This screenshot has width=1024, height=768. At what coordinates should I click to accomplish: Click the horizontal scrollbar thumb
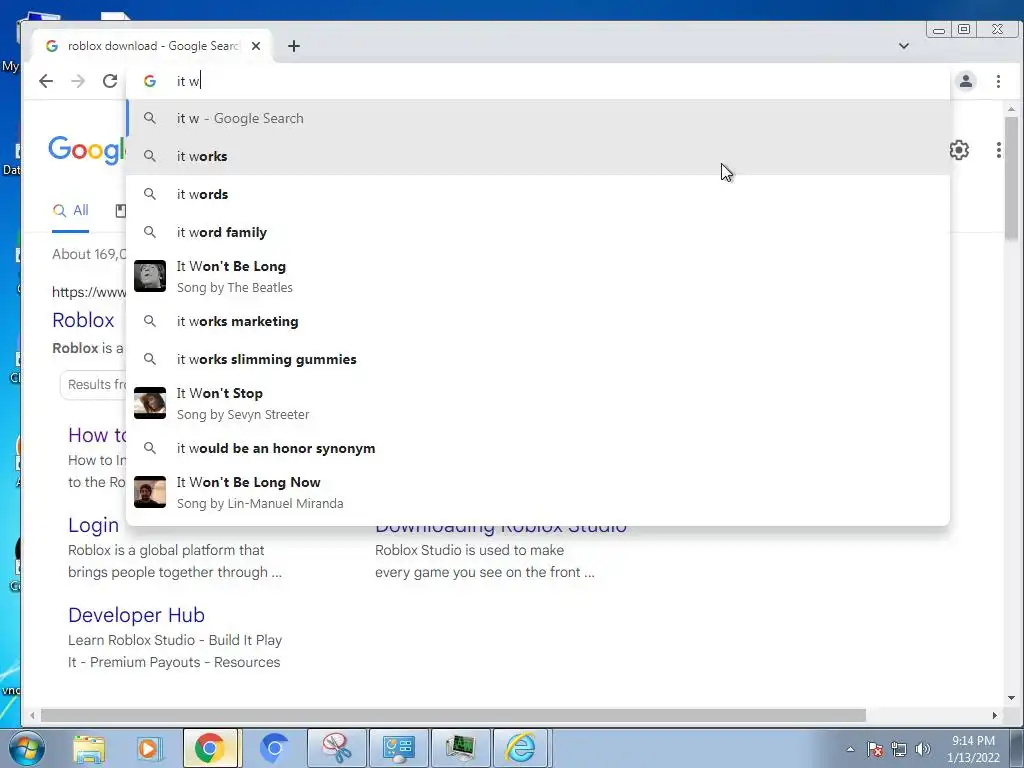click(453, 716)
